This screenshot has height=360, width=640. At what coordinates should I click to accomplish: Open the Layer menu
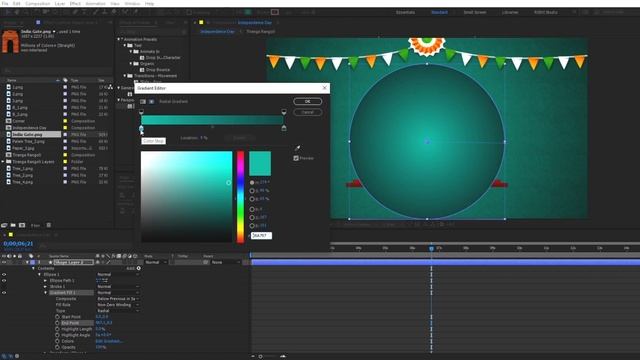pos(60,3)
